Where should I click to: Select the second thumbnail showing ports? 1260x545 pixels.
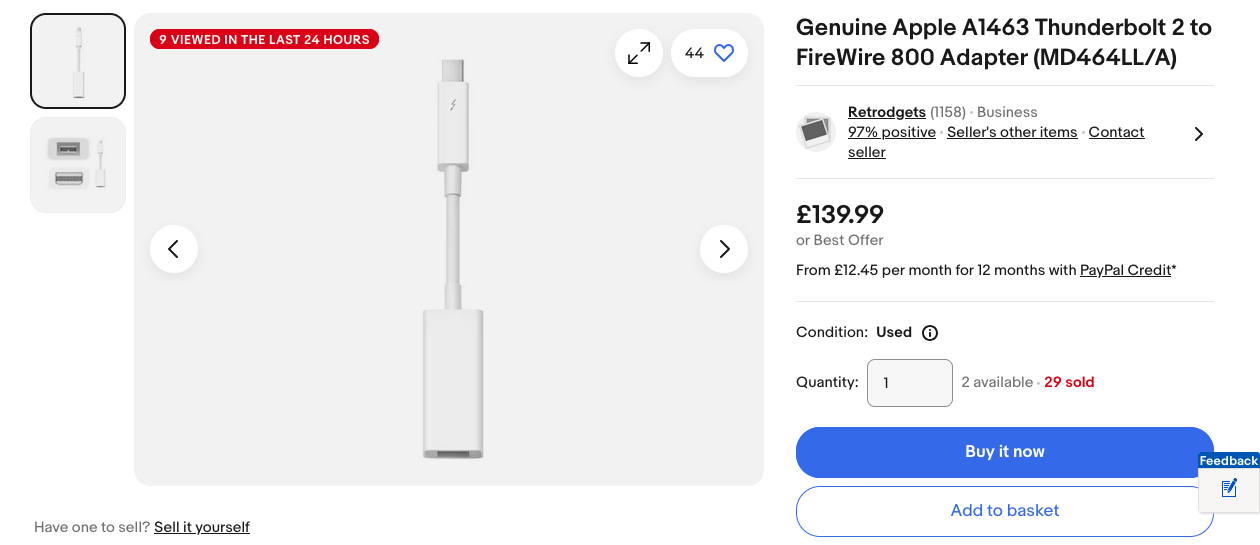78,165
